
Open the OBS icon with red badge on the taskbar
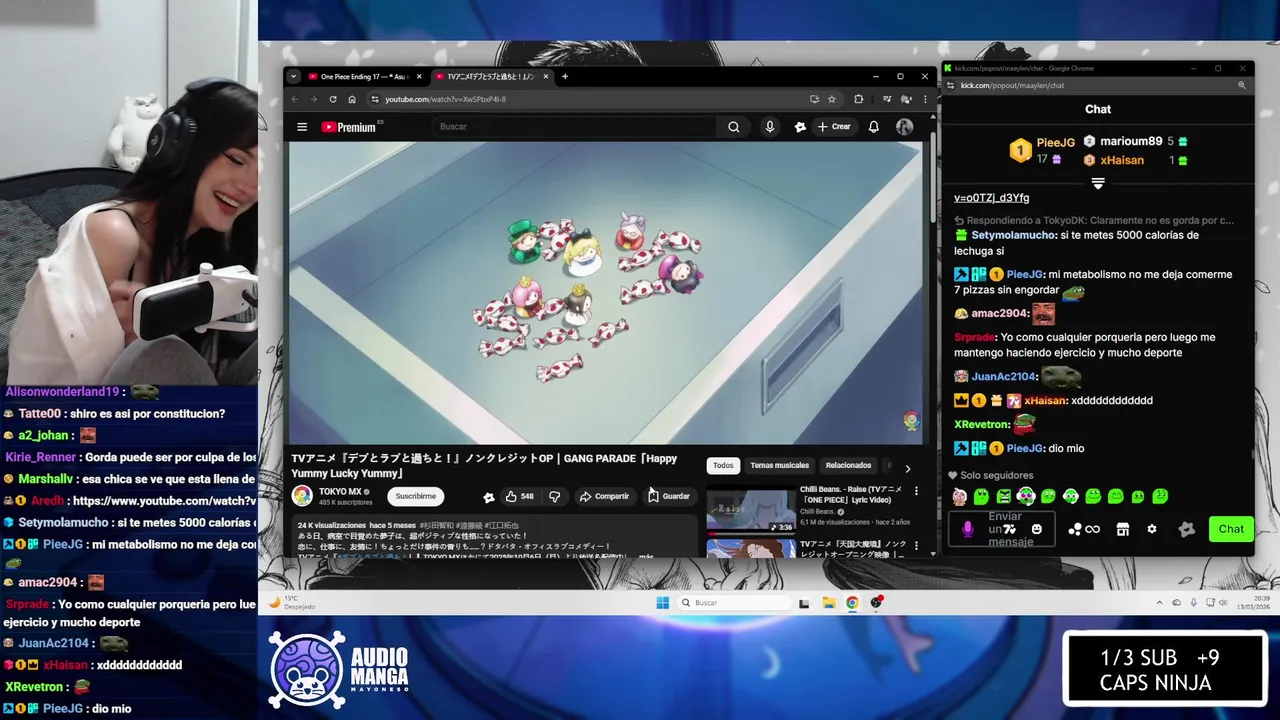pos(876,602)
